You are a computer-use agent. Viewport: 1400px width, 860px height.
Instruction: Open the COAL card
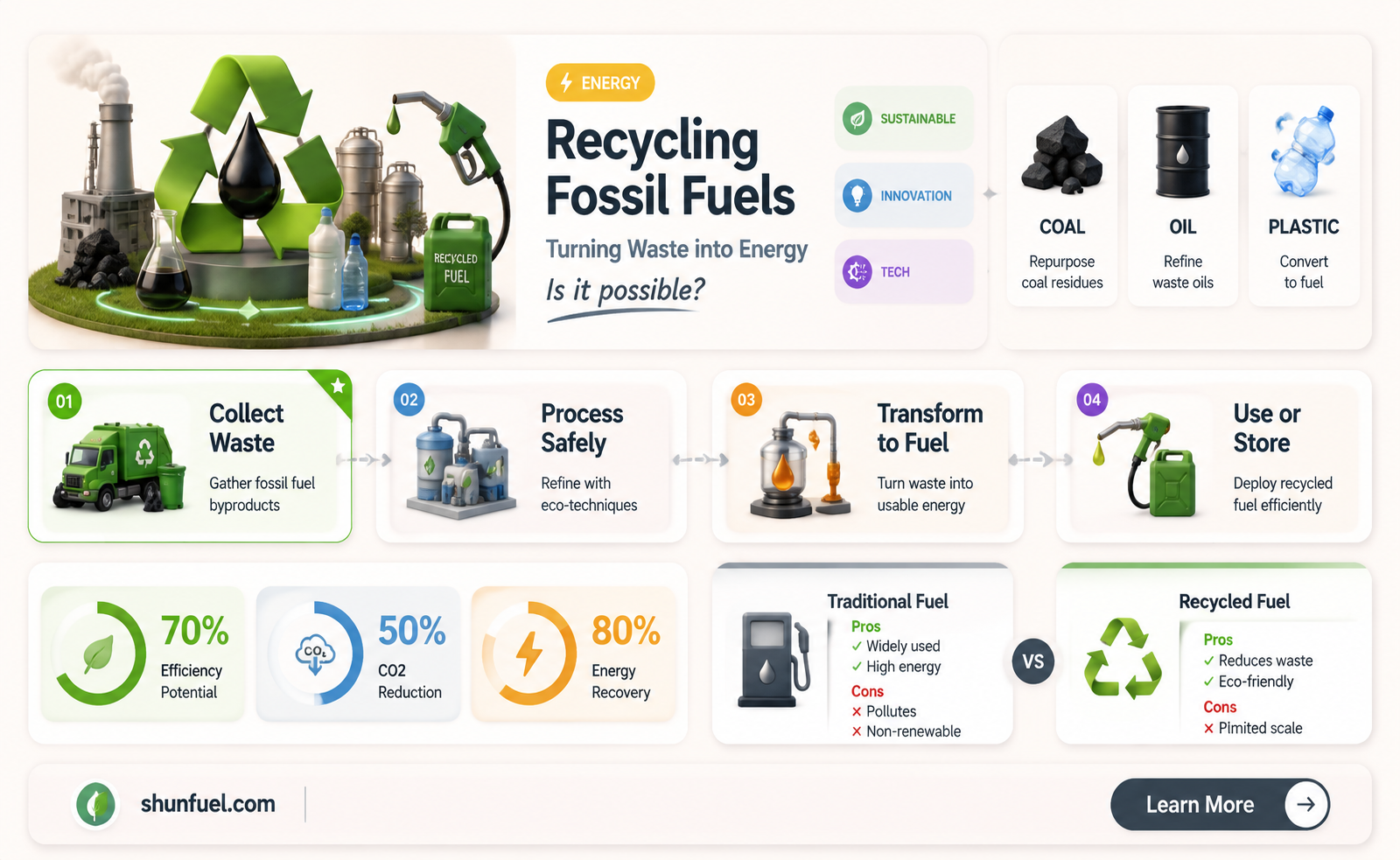coord(1062,195)
